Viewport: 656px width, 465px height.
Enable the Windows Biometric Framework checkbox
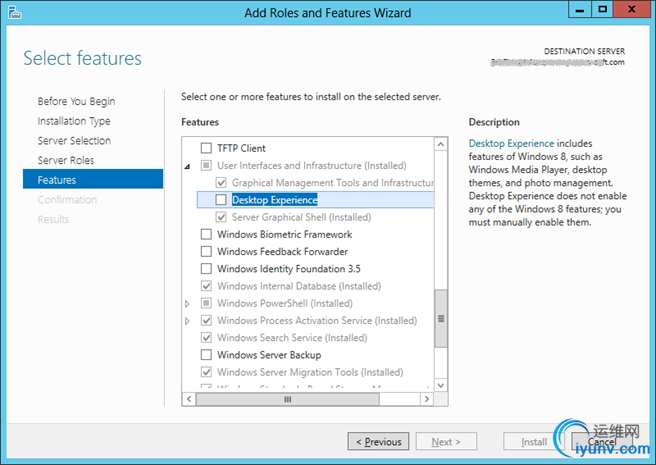[206, 234]
